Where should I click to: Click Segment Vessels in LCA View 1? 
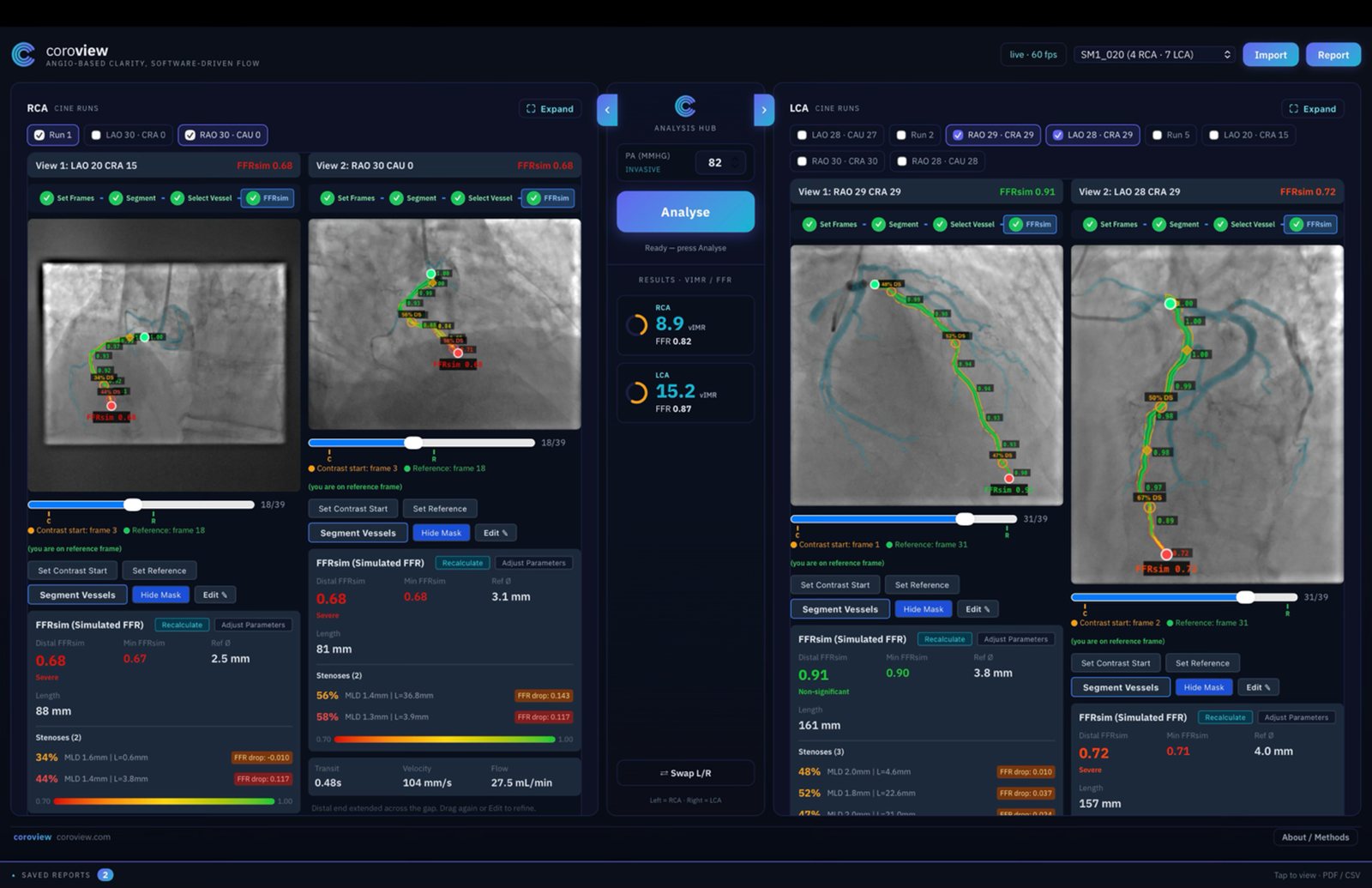point(839,609)
